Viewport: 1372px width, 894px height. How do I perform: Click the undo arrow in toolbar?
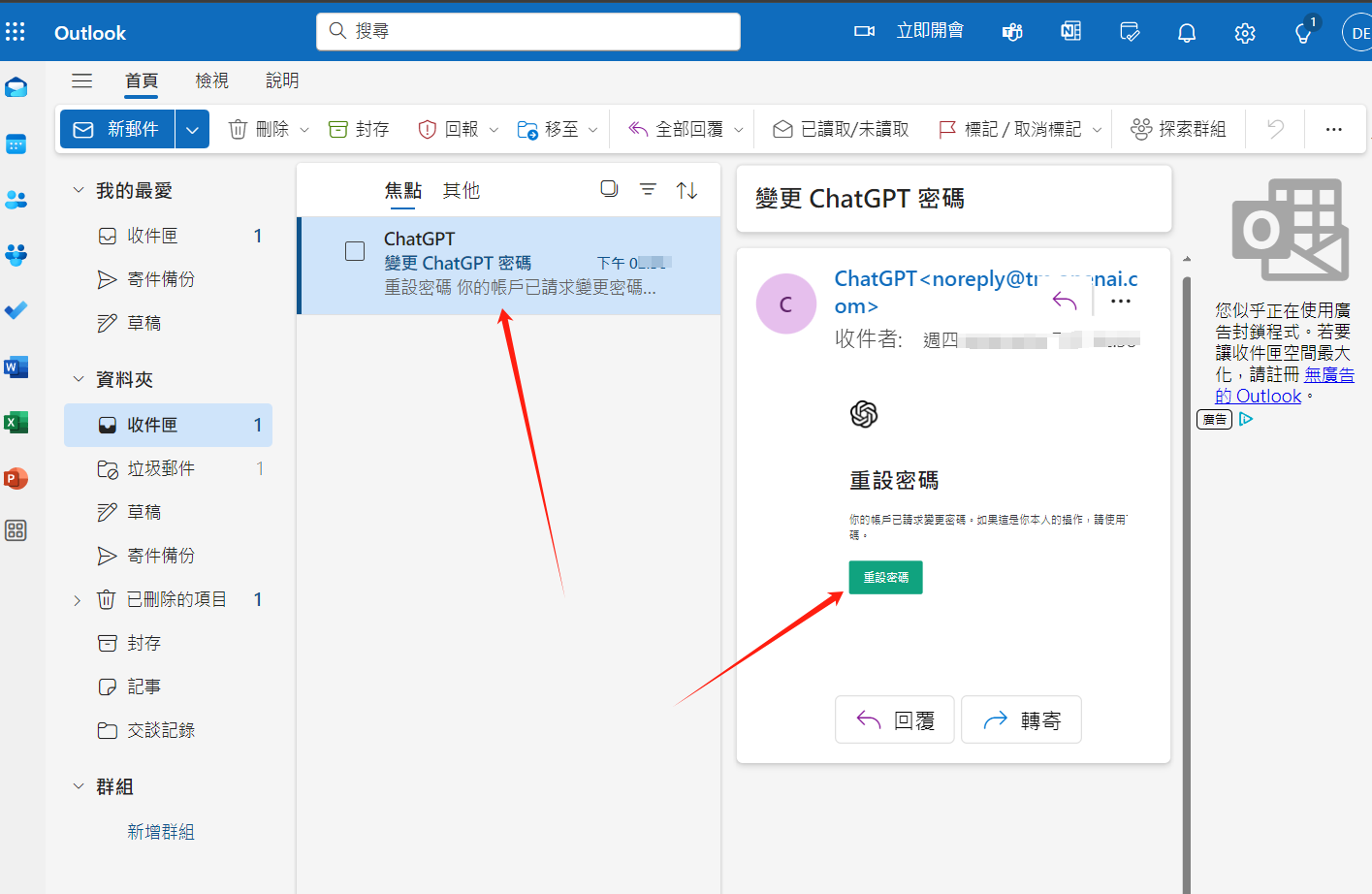pos(1275,129)
